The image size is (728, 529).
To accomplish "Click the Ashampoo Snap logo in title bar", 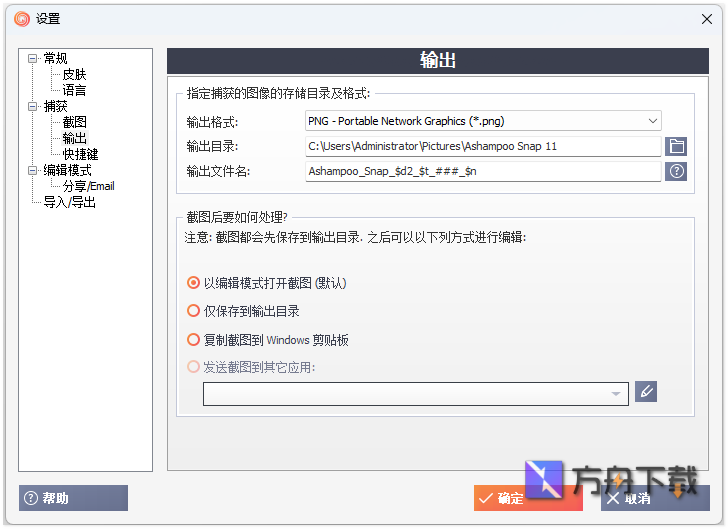I will (22, 19).
